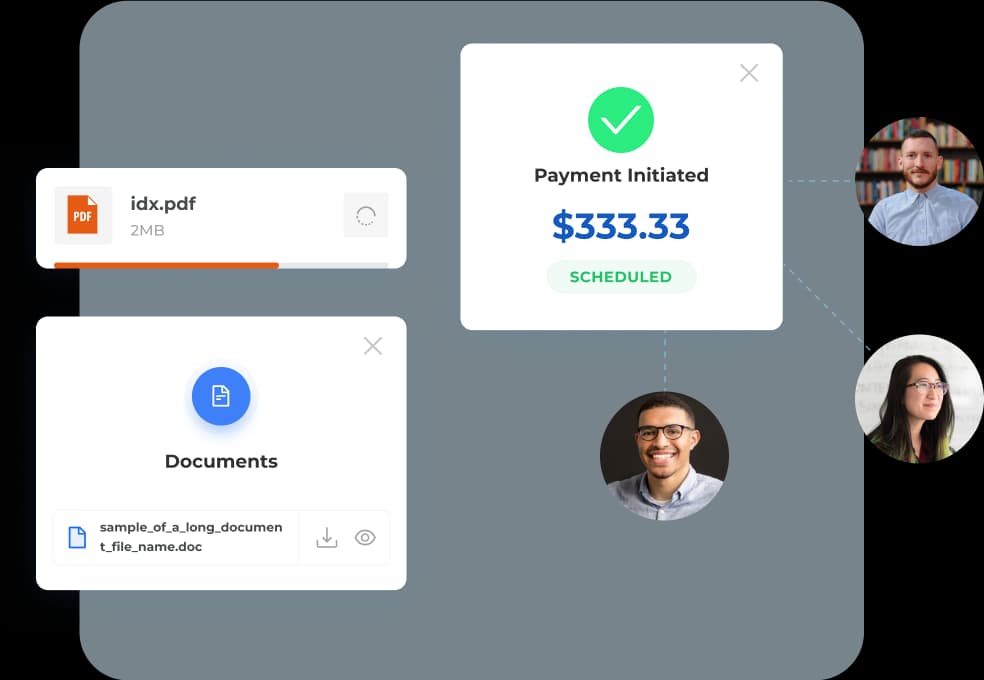The image size is (984, 680).
Task: Click the idx.pdf upload progress bar
Action: click(x=221, y=265)
